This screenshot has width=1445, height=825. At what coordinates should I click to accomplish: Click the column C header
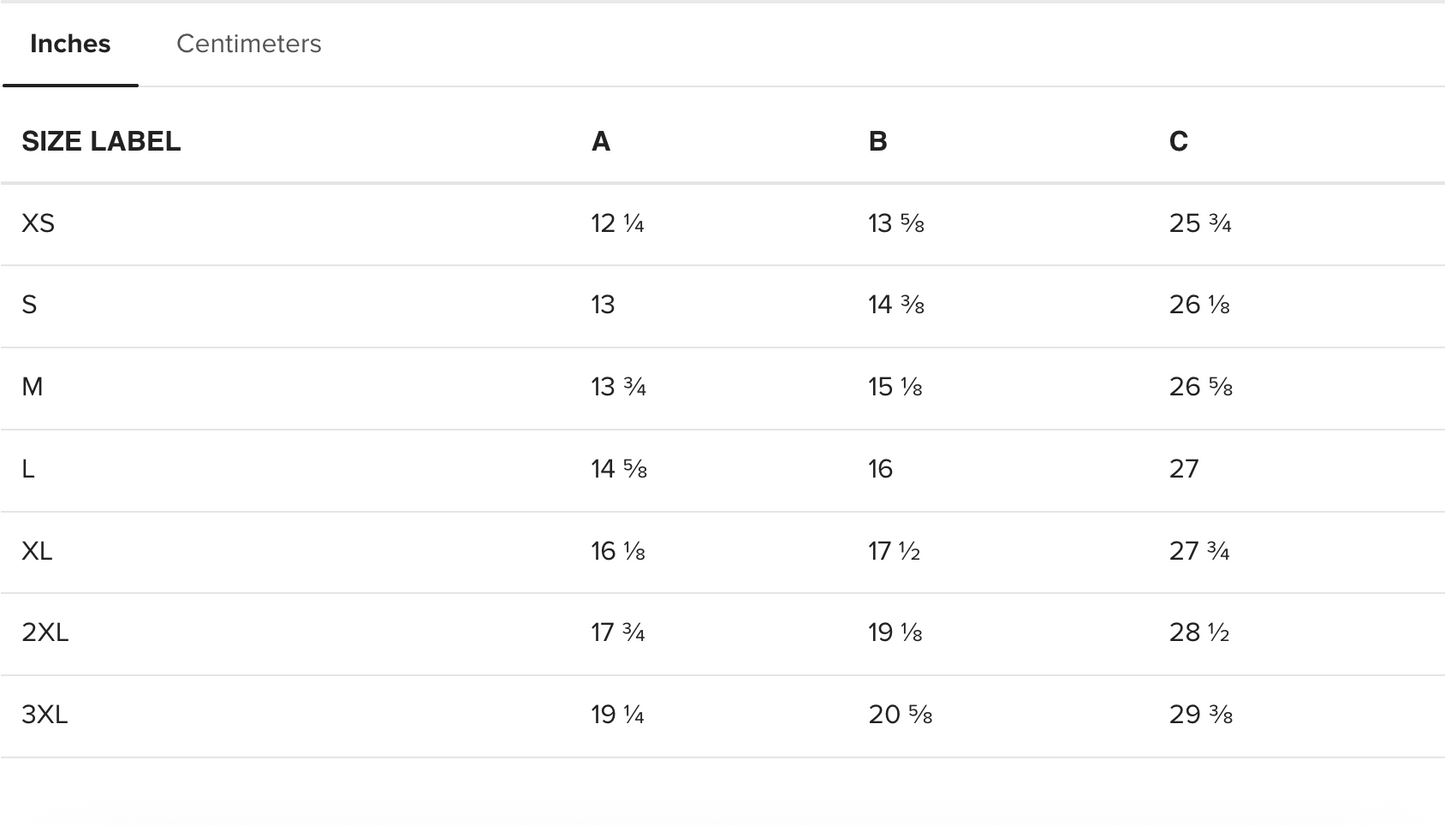tap(1178, 142)
